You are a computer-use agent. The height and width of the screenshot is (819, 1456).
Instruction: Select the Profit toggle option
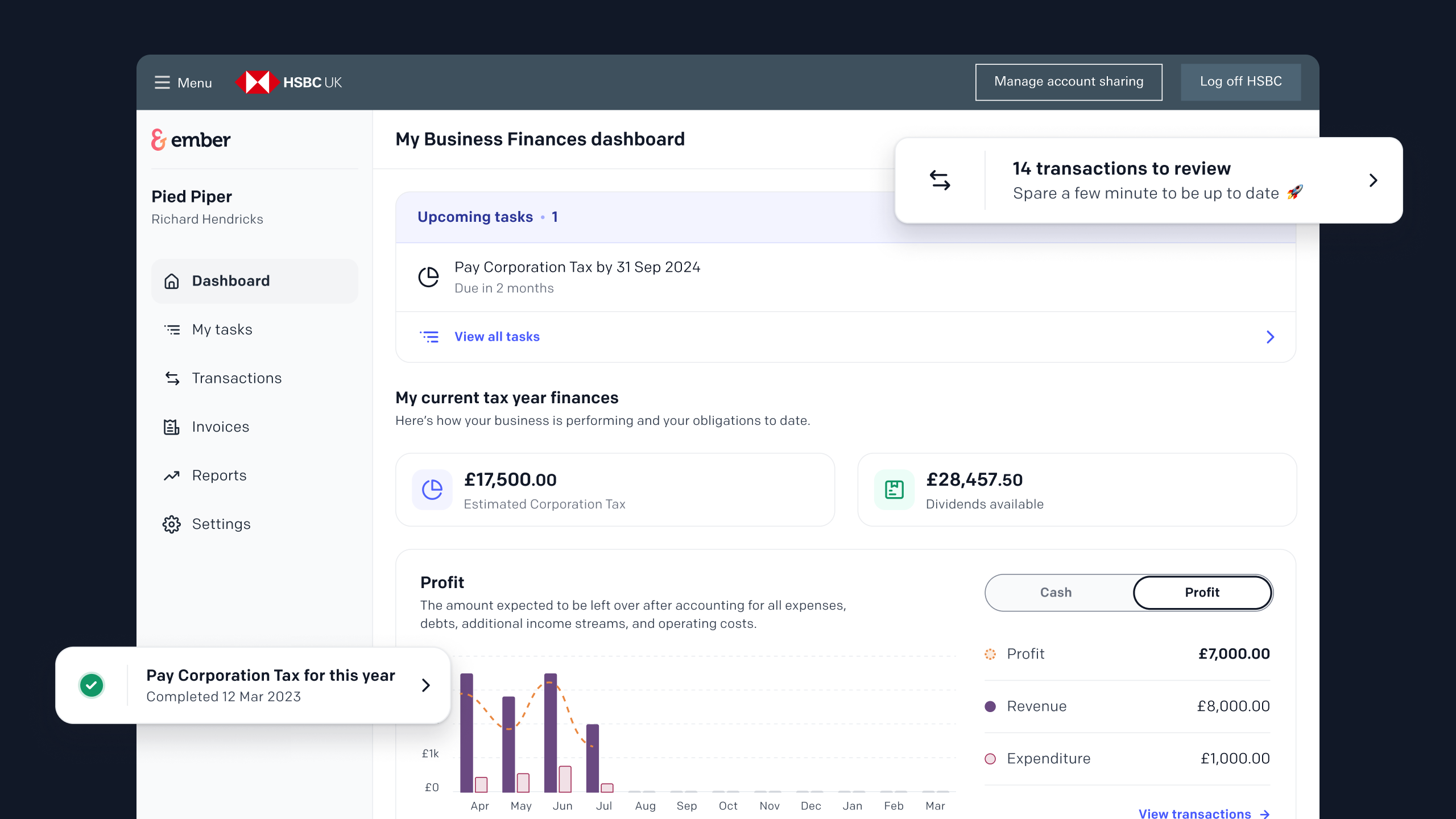1202,593
